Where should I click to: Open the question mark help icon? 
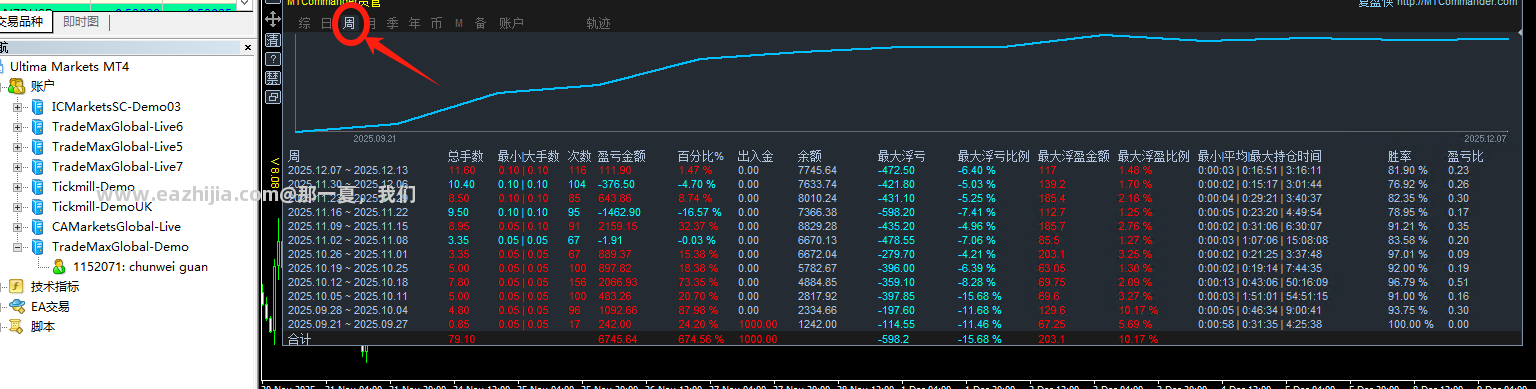tap(273, 59)
